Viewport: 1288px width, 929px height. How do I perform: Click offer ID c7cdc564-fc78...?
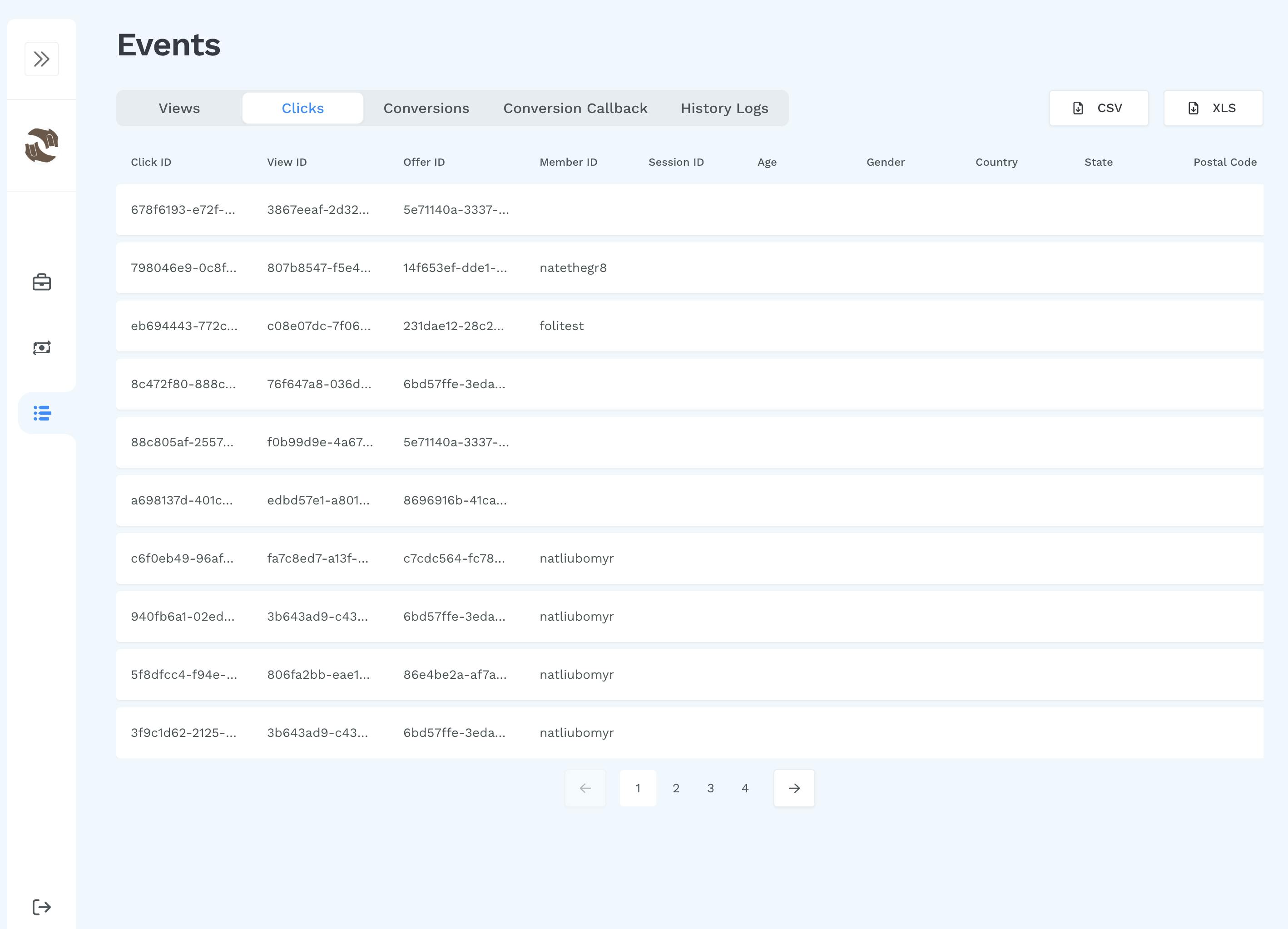pyautogui.click(x=454, y=558)
